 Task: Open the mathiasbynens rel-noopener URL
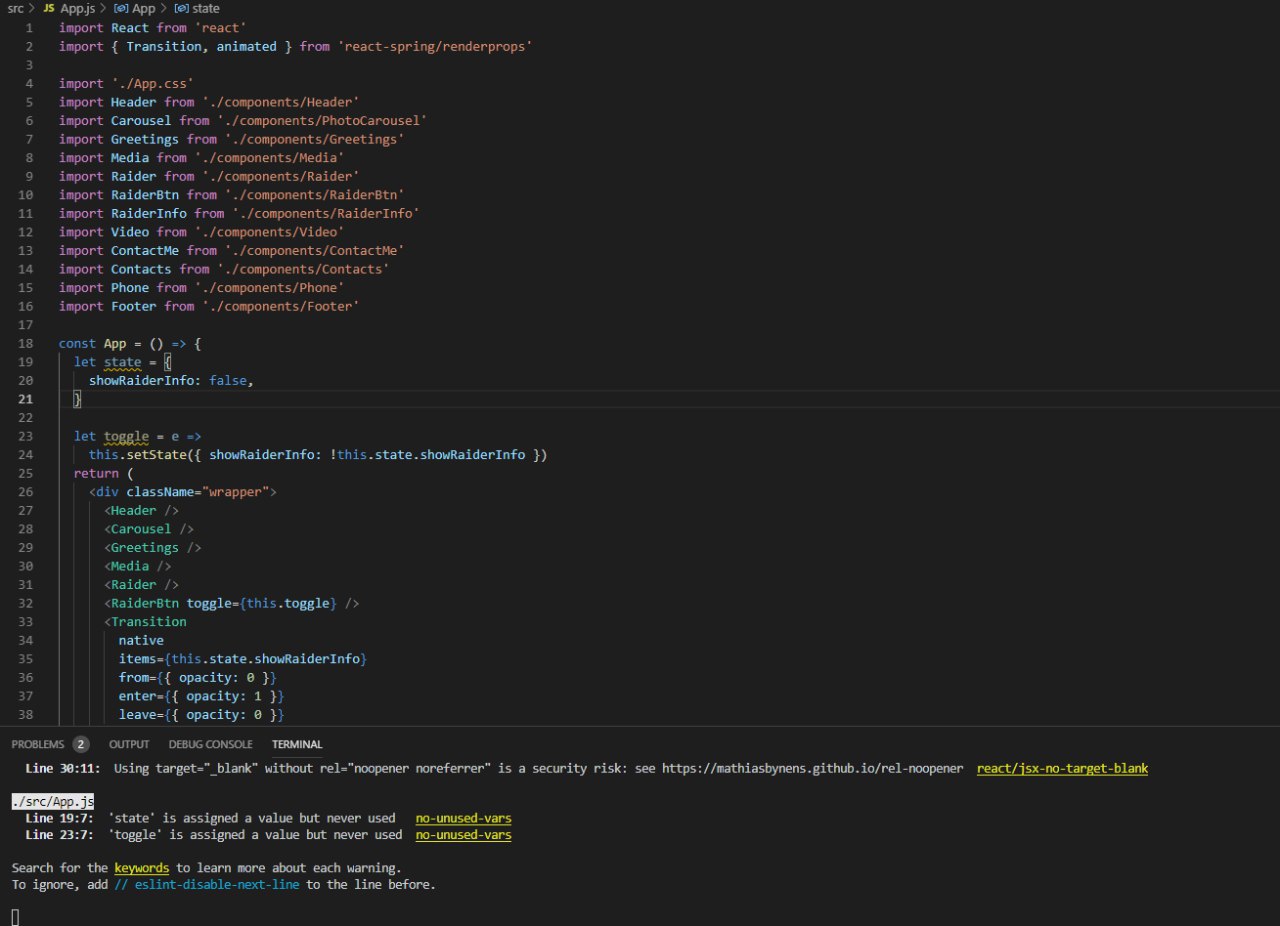[812, 769]
